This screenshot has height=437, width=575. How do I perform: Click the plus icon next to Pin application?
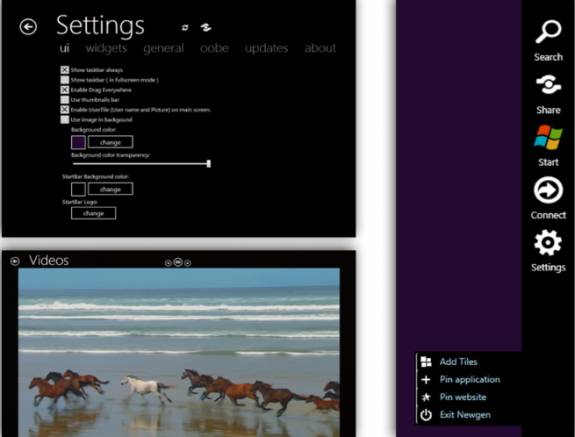[x=426, y=379]
